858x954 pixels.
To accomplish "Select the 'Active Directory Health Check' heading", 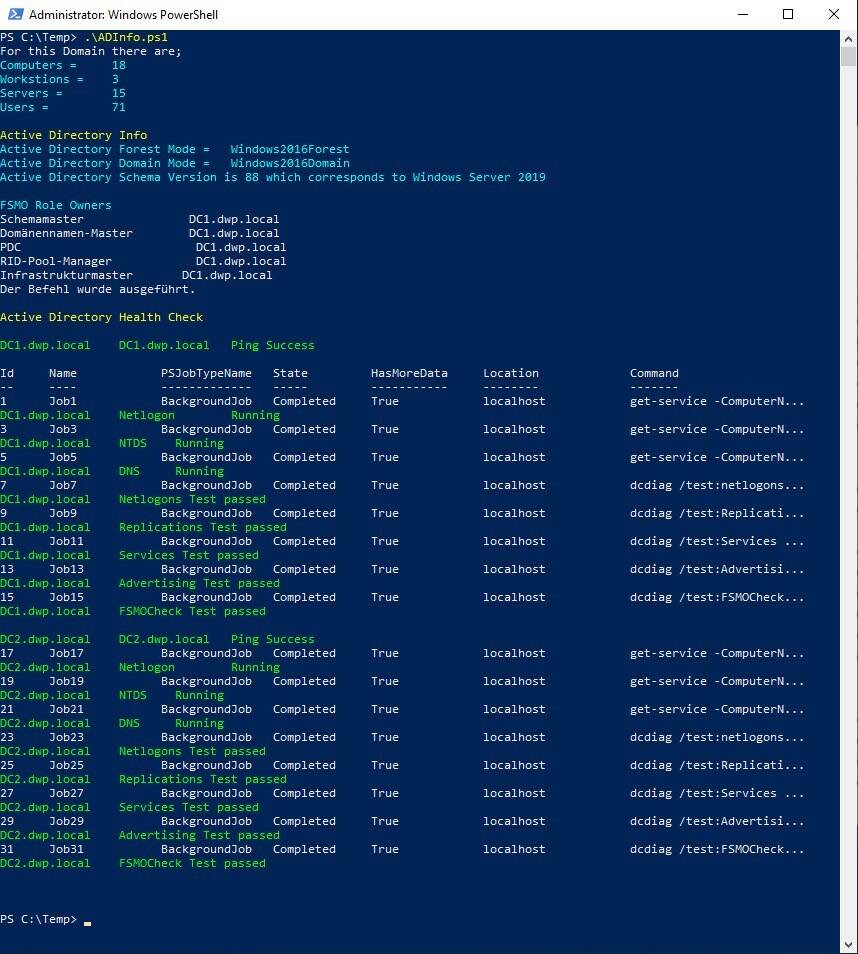I will coord(101,317).
